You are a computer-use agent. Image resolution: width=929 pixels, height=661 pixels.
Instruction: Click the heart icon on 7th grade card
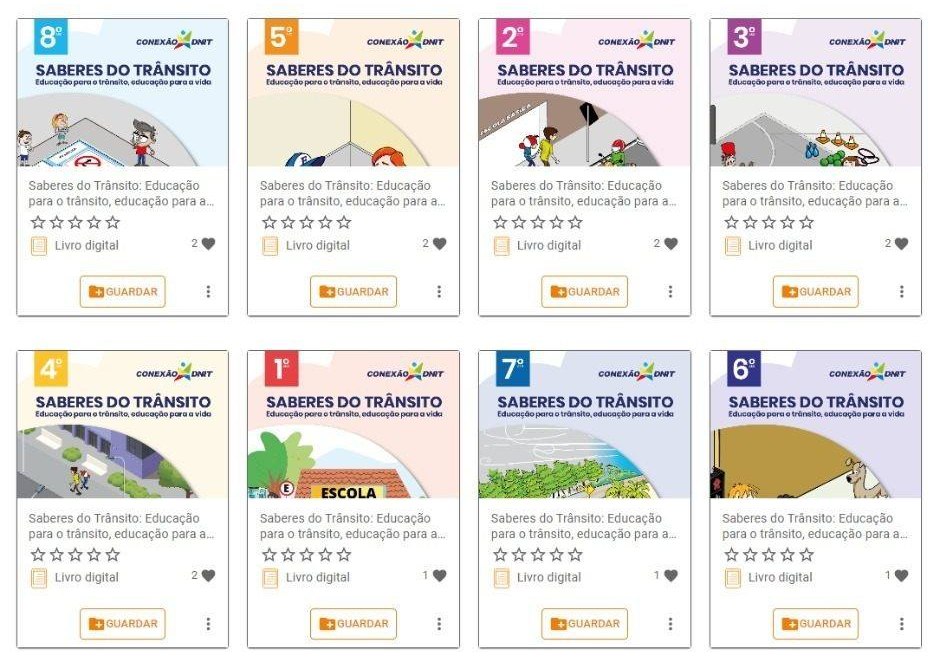coord(671,575)
